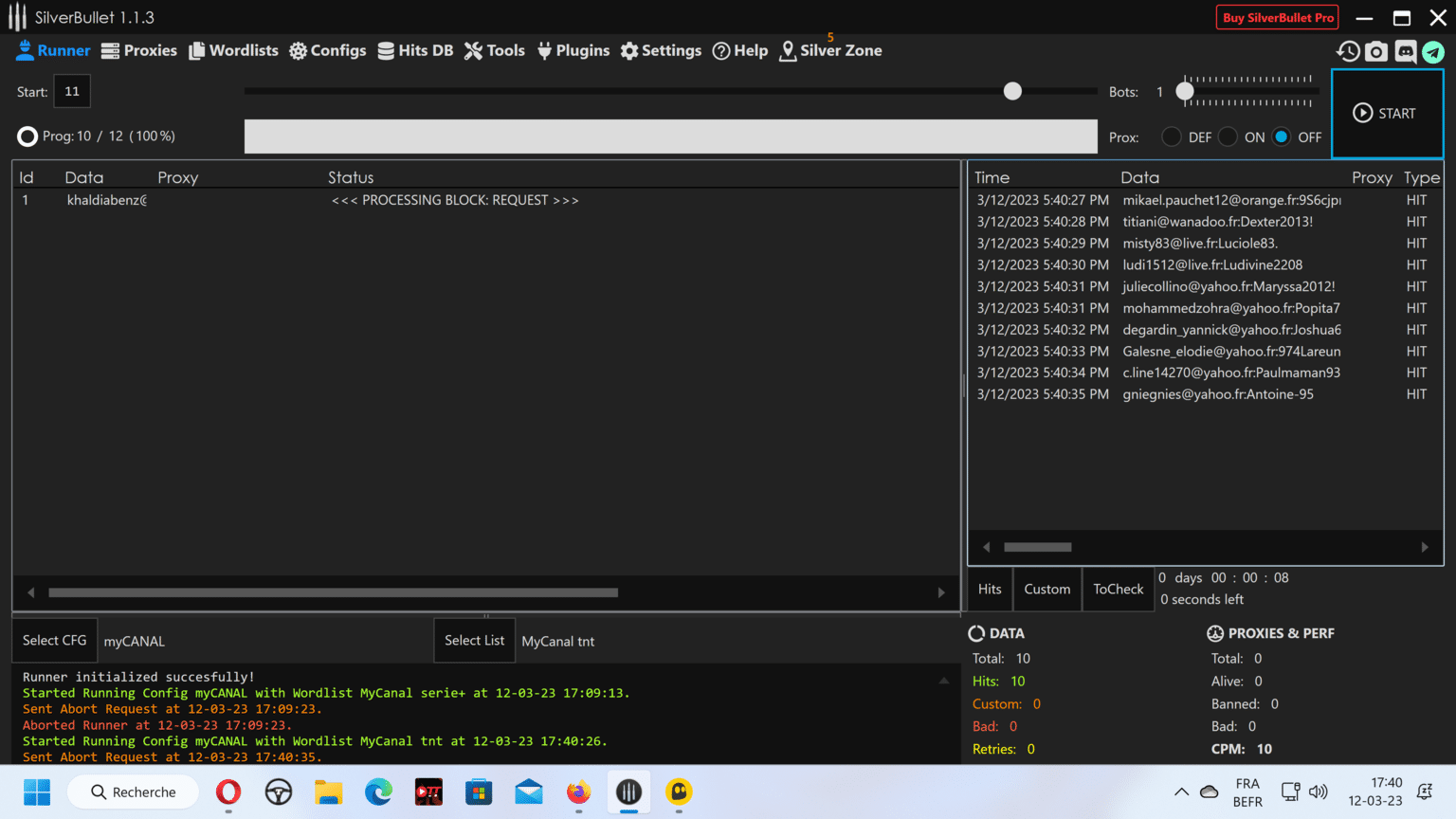Open the Runner history icon
Screen dimensions: 1456x819
pos(1347,52)
